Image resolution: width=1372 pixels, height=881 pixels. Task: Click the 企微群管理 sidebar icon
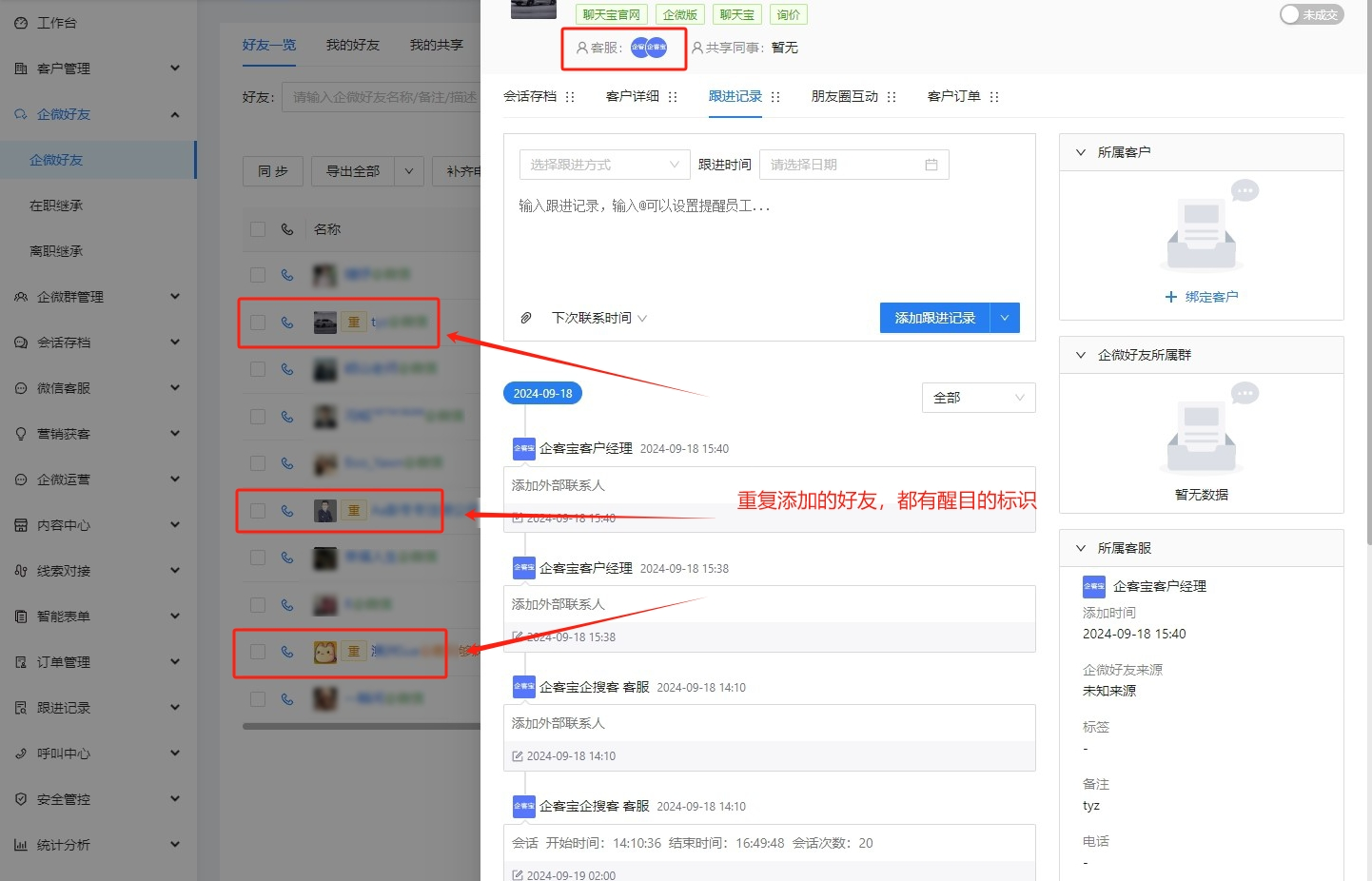point(21,297)
